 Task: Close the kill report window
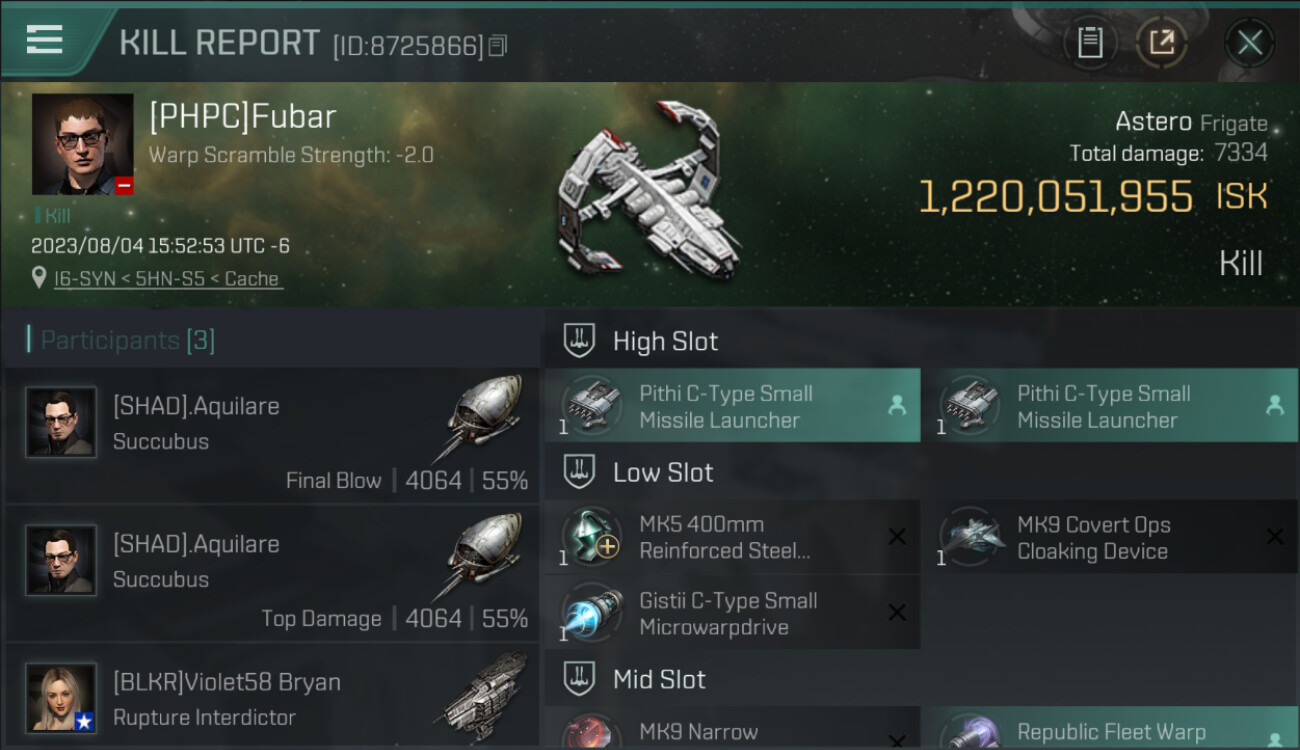point(1249,43)
